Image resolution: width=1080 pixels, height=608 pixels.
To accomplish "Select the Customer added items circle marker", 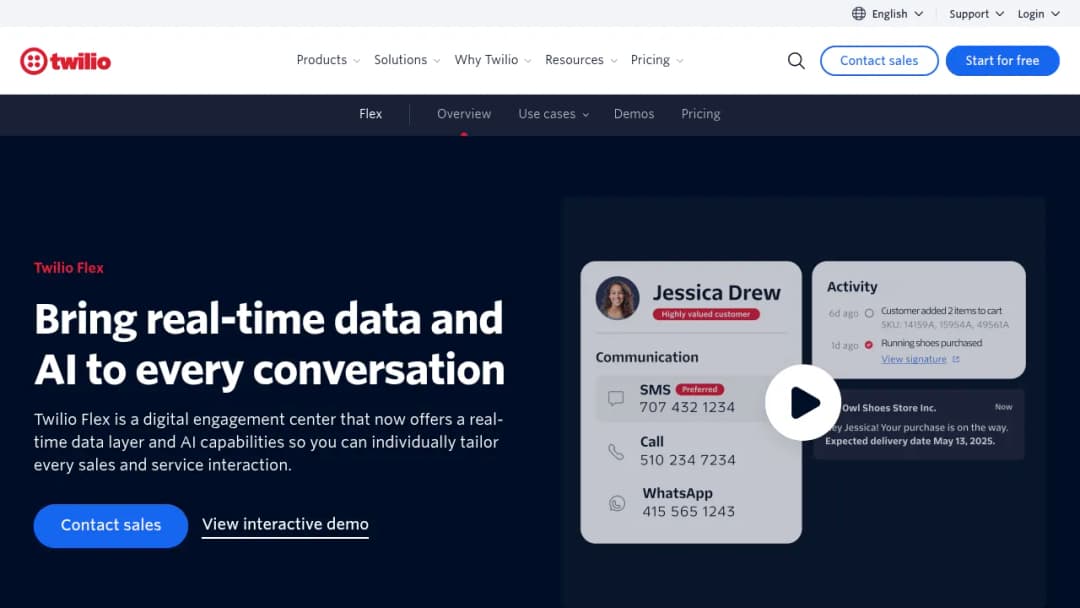I will coord(869,313).
